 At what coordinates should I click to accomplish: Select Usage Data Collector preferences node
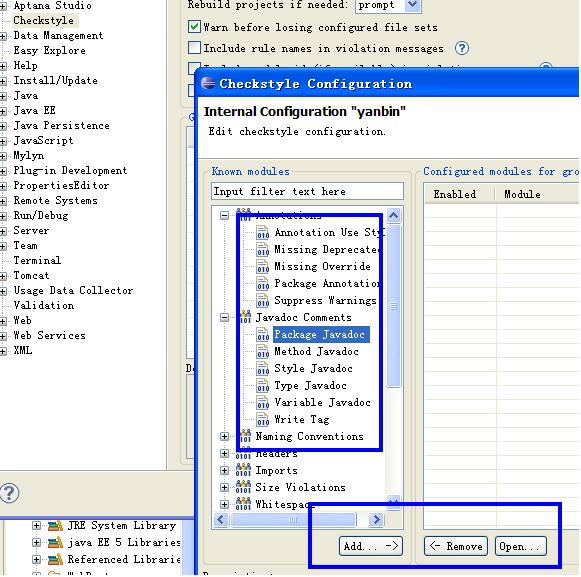(73, 291)
